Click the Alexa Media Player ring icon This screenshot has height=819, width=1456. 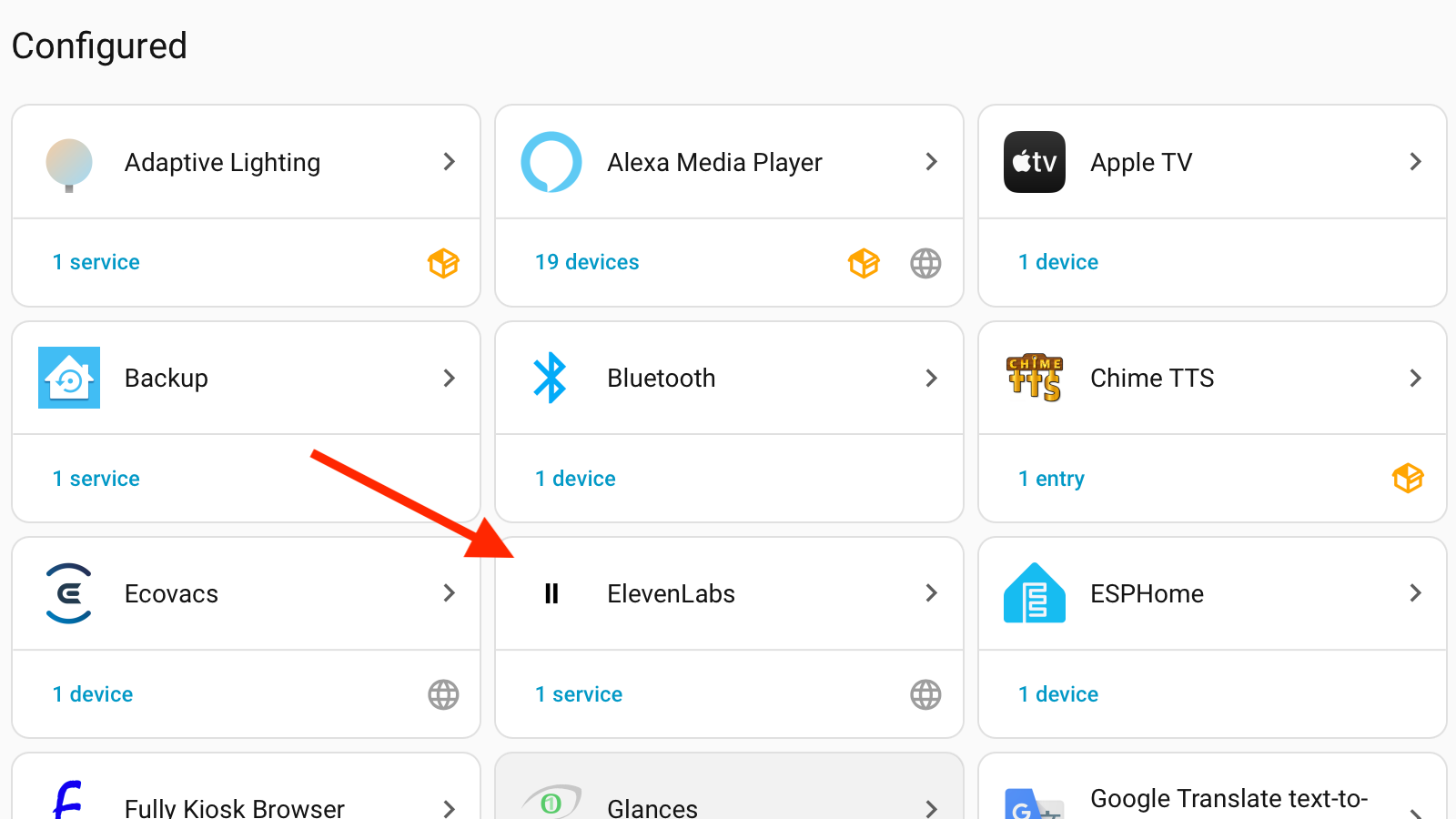pyautogui.click(x=551, y=162)
